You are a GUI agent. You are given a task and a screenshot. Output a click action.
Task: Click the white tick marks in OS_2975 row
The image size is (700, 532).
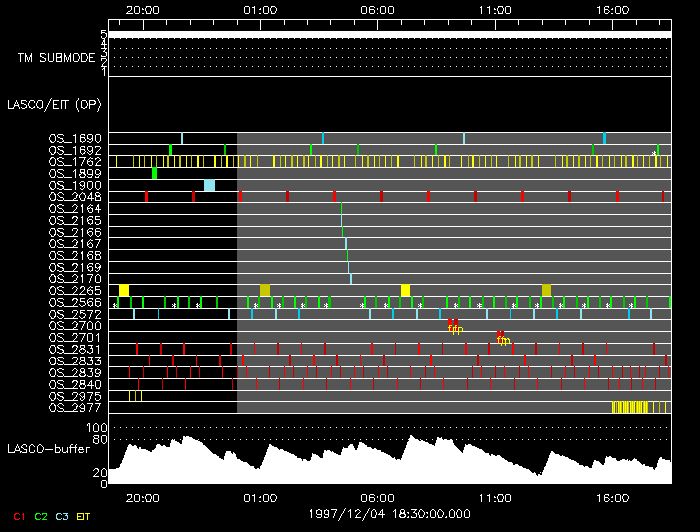point(134,396)
